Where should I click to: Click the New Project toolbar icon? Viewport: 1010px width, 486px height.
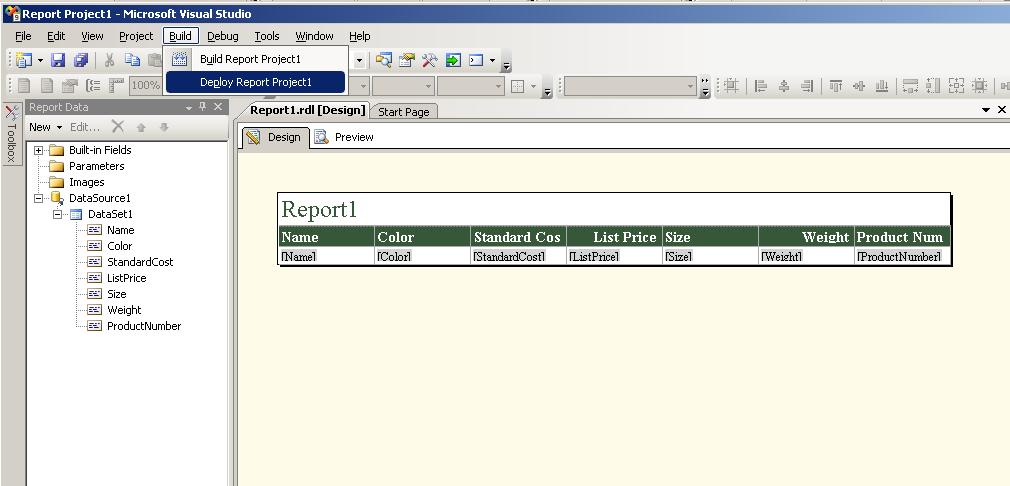point(24,61)
